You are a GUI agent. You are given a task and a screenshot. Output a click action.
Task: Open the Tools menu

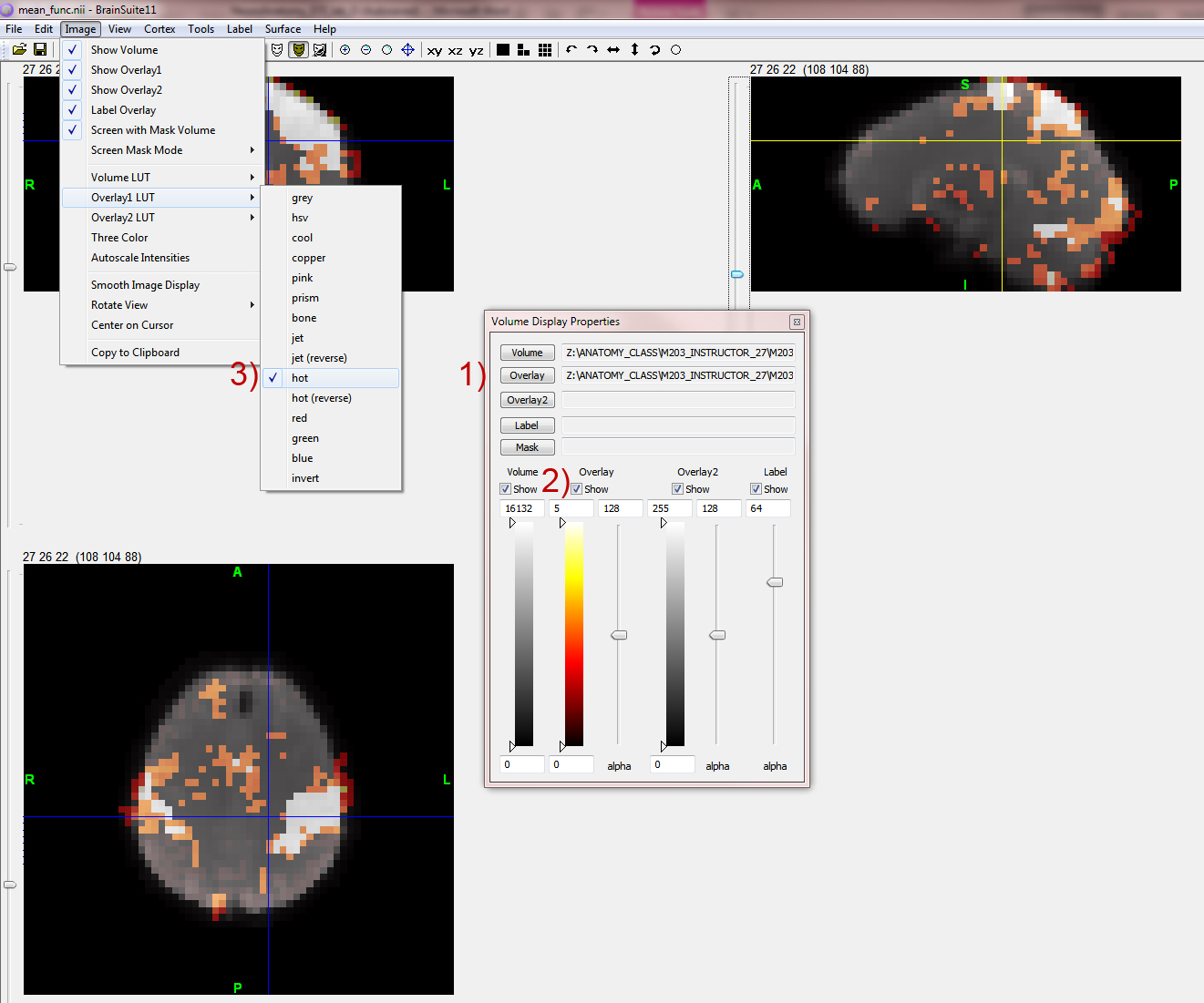tap(201, 29)
